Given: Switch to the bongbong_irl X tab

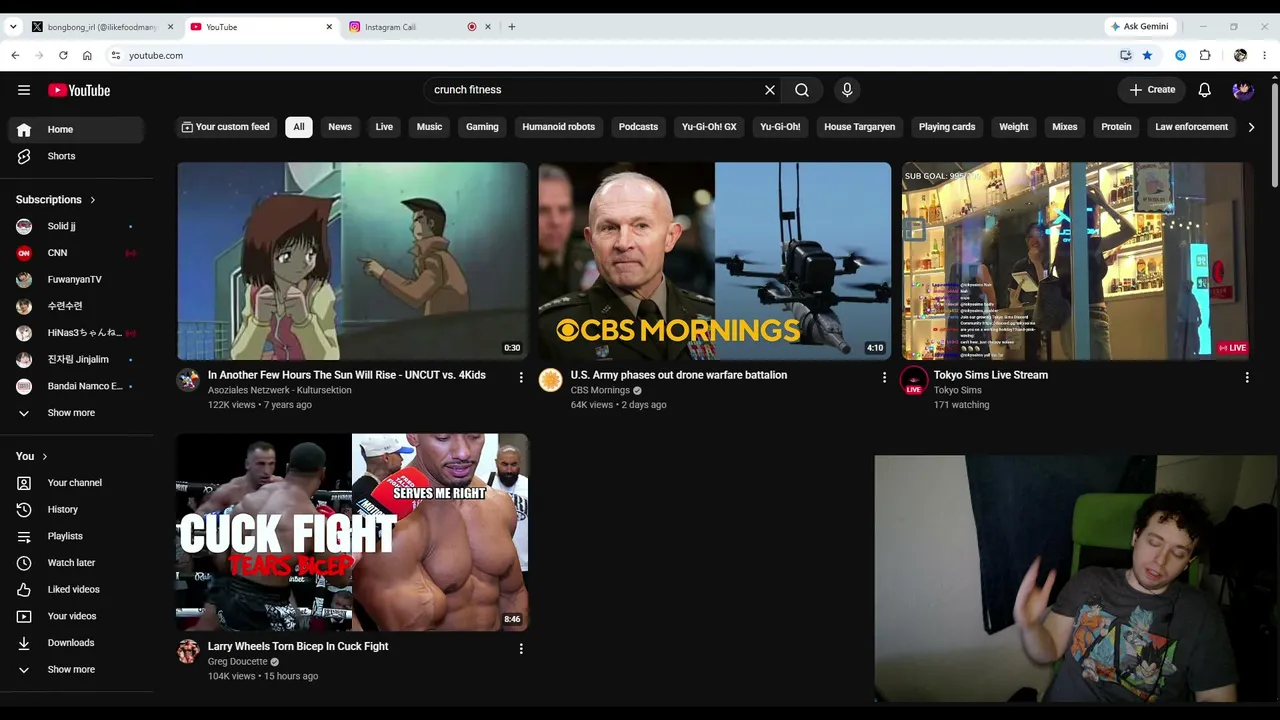Looking at the screenshot, I should [102, 27].
